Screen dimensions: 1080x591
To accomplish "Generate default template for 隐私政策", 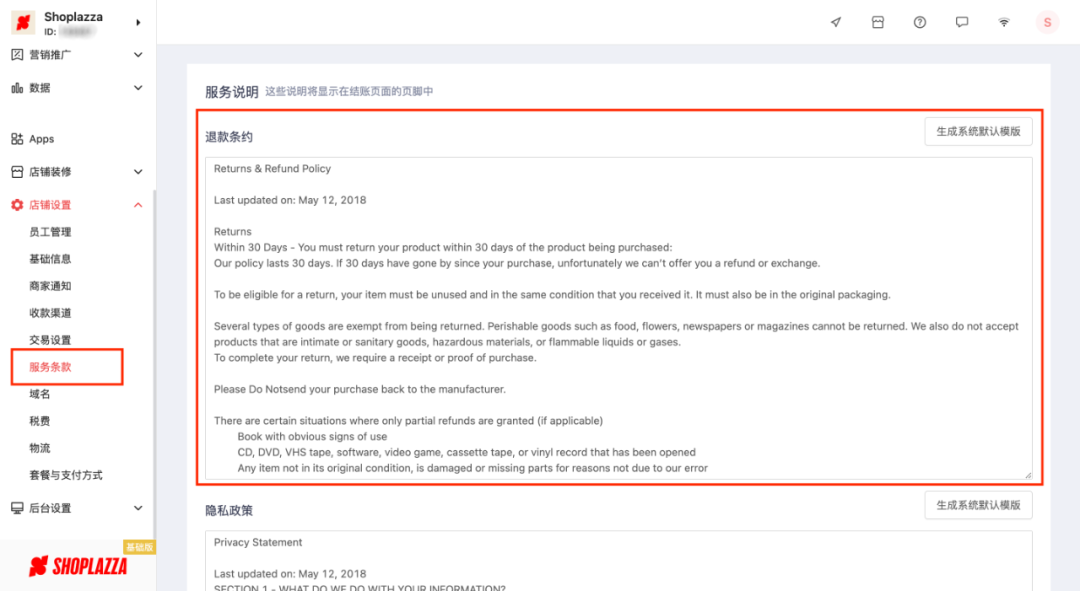I will 977,505.
